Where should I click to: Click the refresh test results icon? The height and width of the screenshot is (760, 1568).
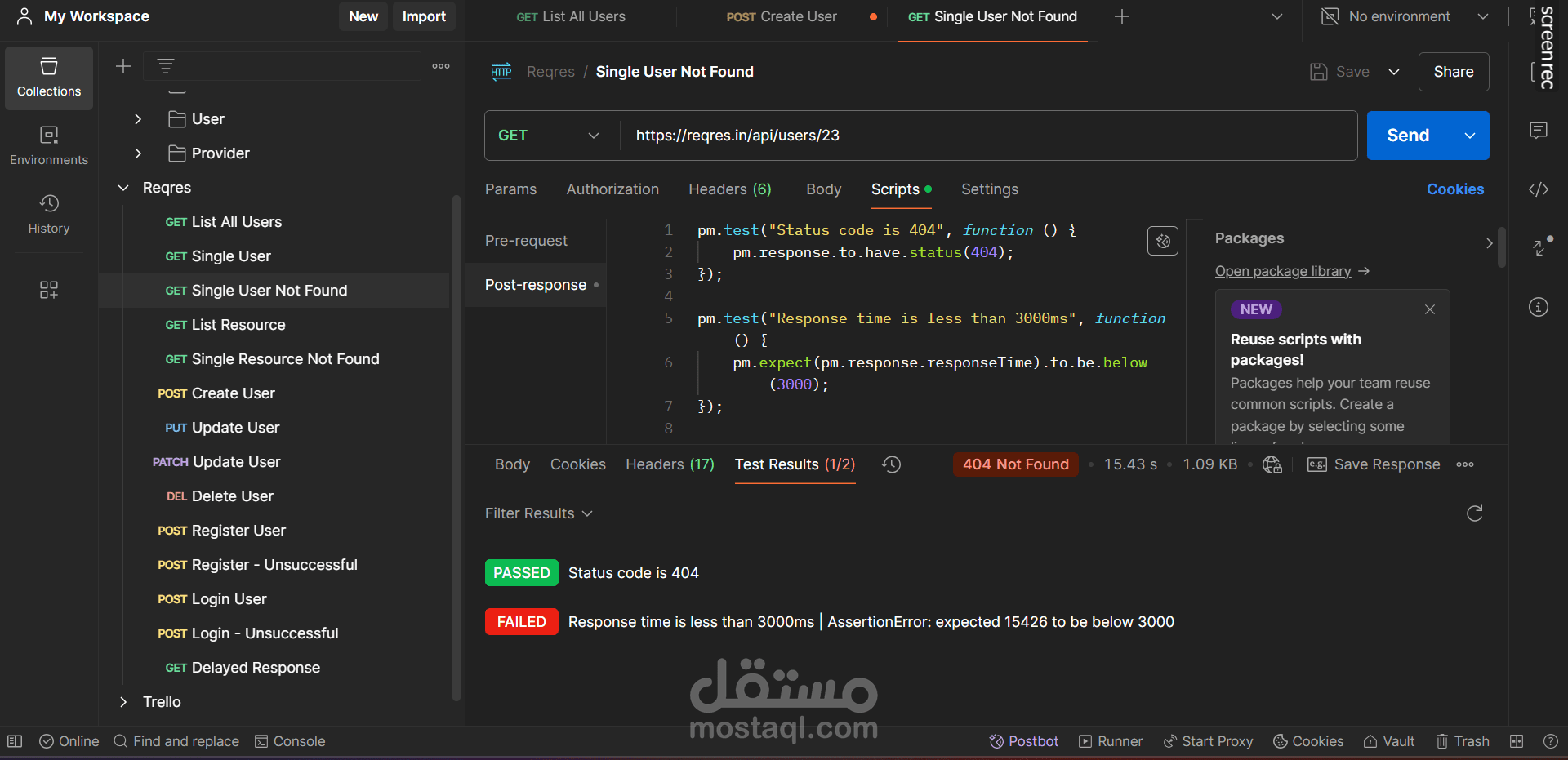coord(1474,513)
